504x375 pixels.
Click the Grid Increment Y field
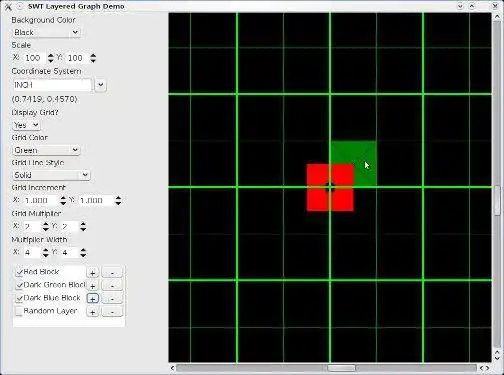(96, 200)
